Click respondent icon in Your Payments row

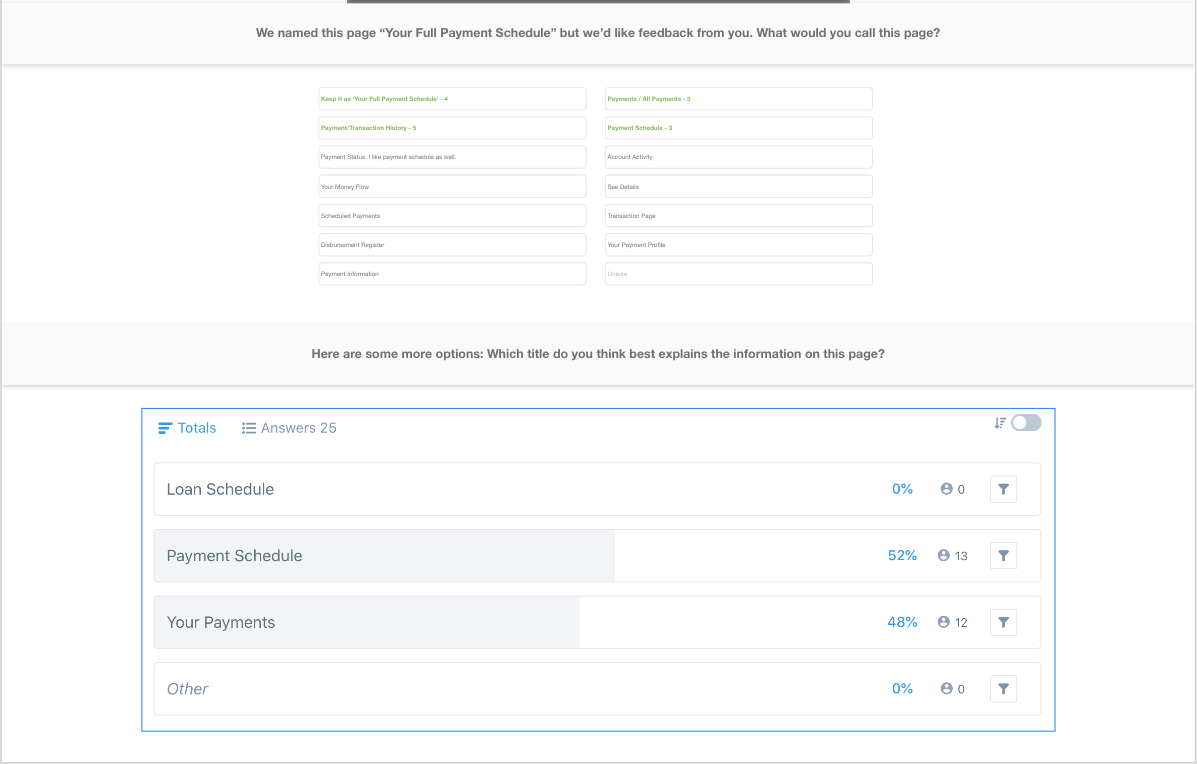click(943, 622)
